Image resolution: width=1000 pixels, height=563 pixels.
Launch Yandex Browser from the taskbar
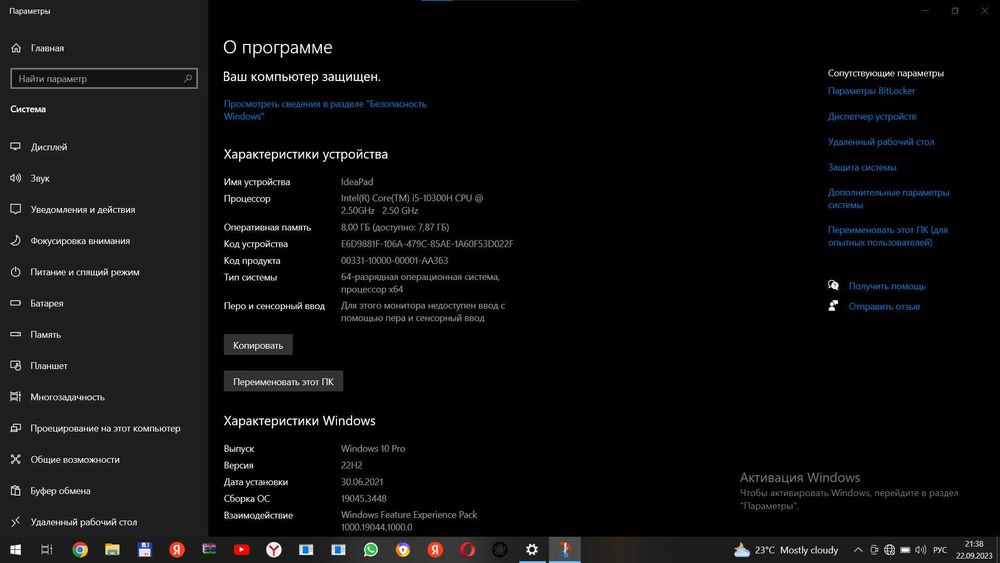point(274,550)
